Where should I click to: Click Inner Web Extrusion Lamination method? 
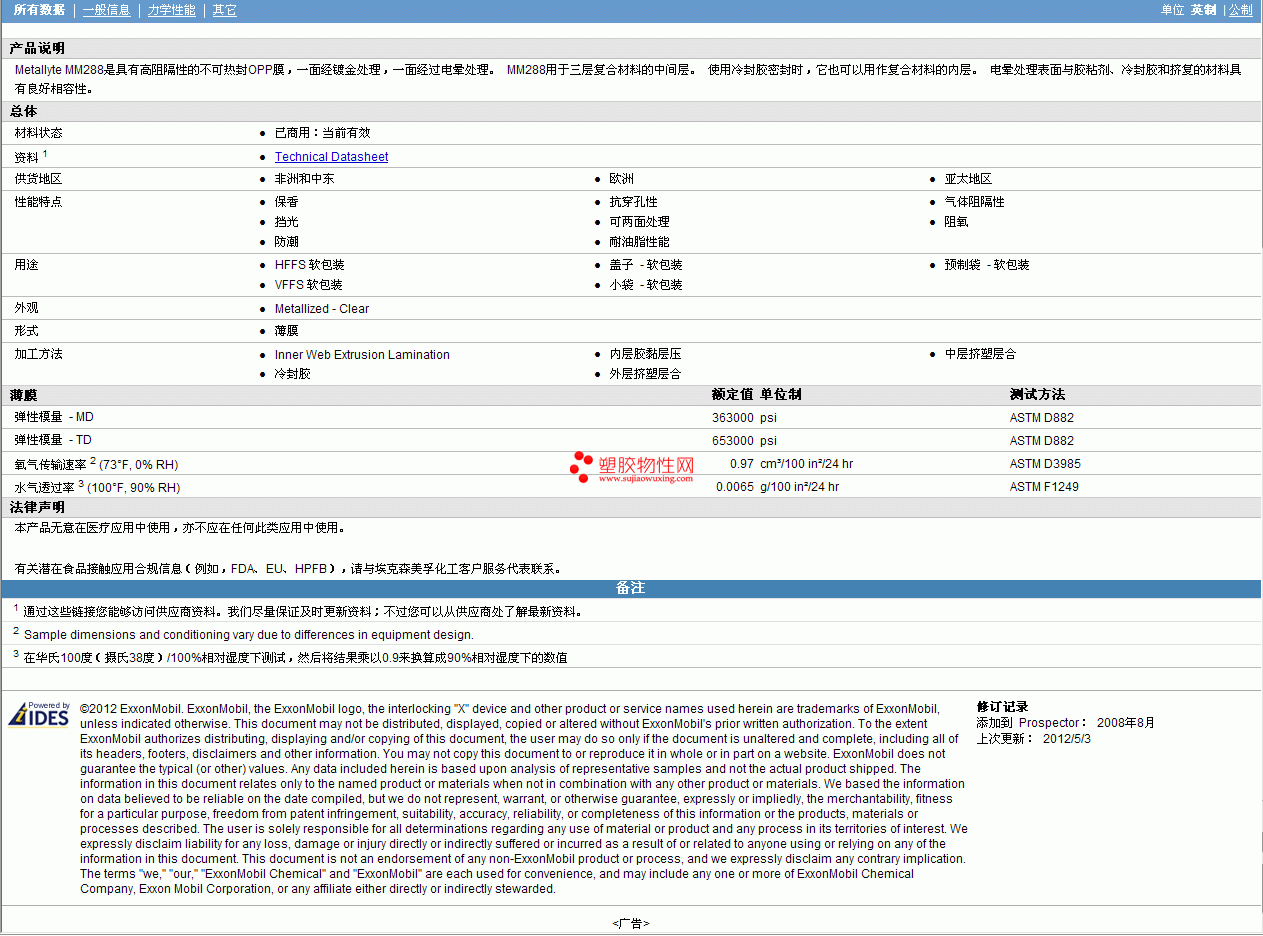pos(362,355)
